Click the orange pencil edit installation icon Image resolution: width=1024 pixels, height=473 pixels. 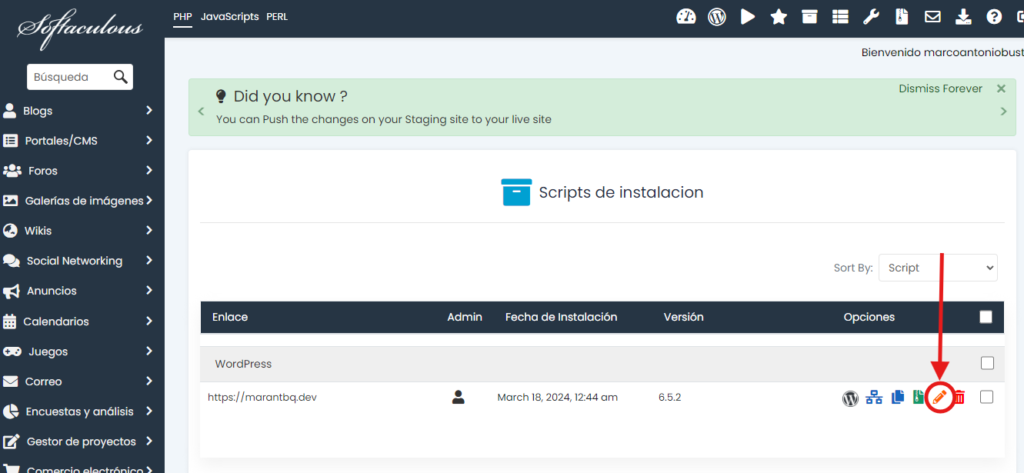[939, 398]
